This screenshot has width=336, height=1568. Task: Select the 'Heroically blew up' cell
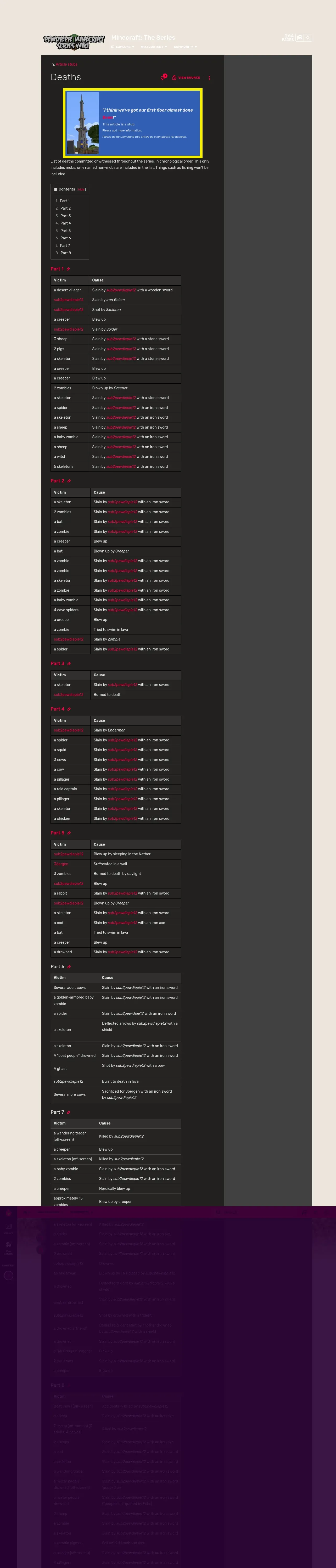[x=138, y=1188]
